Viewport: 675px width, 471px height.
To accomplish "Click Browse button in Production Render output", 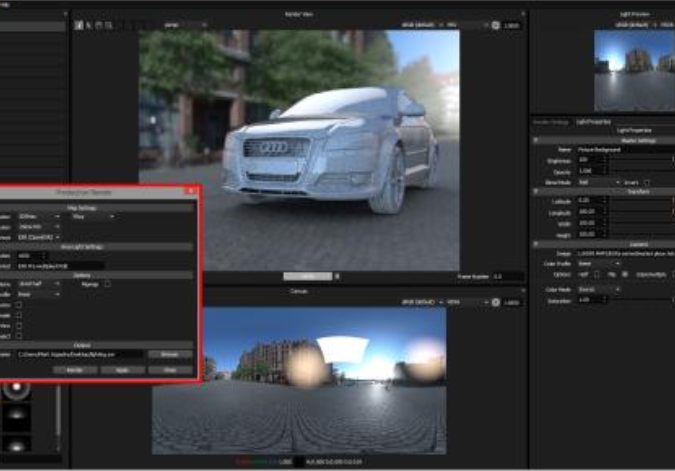I will point(170,354).
